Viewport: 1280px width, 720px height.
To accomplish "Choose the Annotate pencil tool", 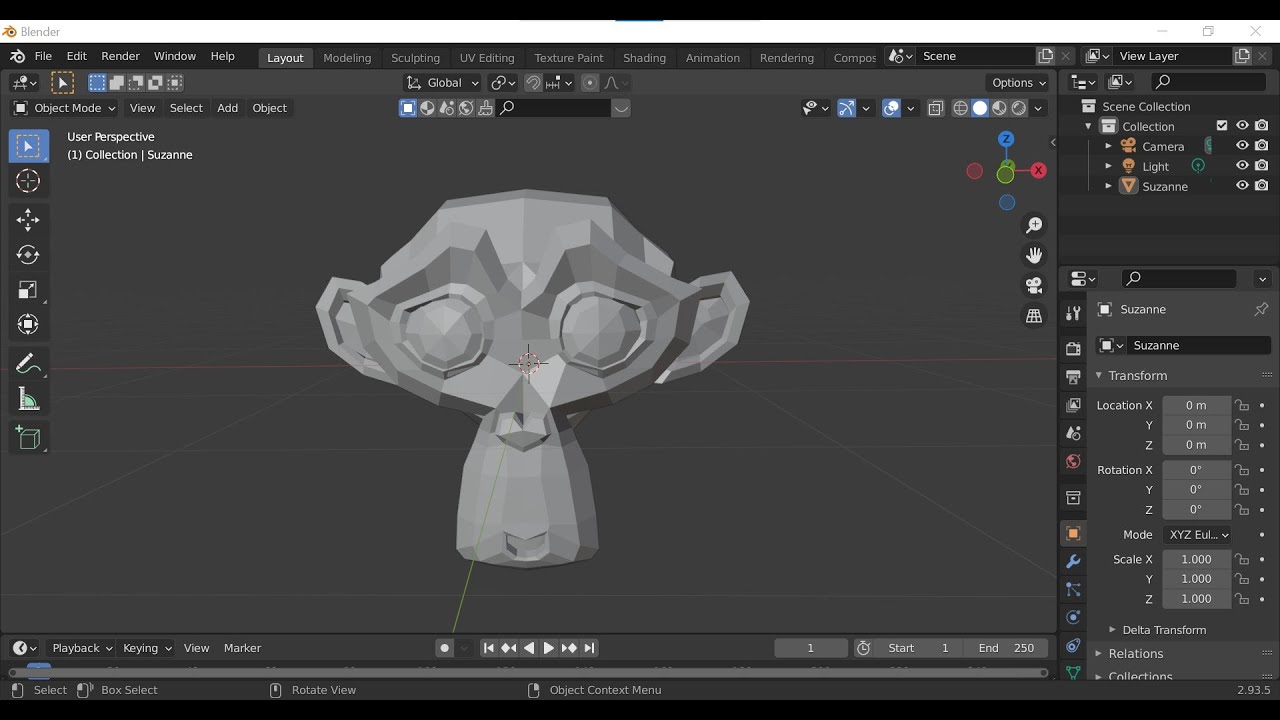I will (28, 364).
